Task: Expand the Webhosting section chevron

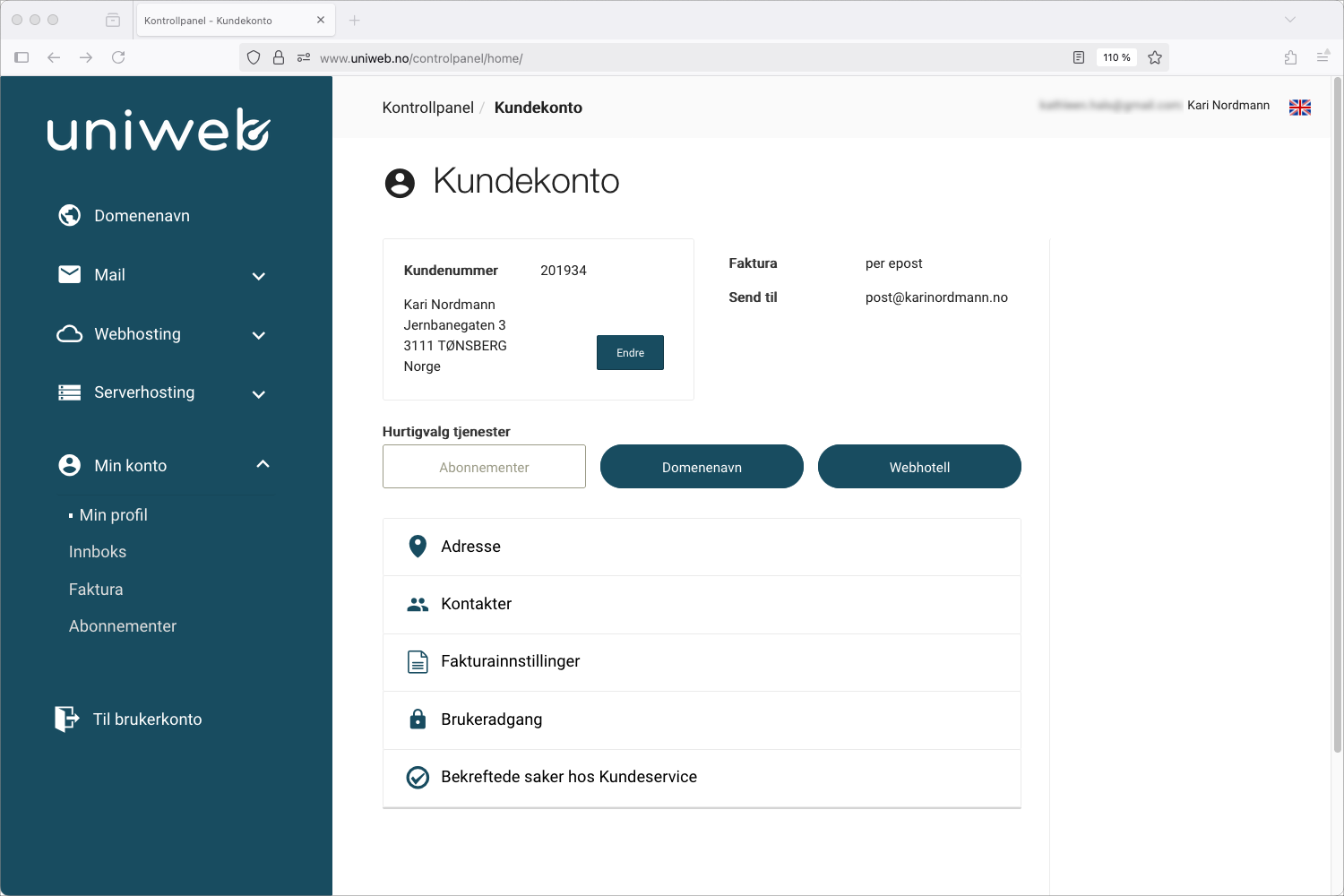Action: (259, 335)
